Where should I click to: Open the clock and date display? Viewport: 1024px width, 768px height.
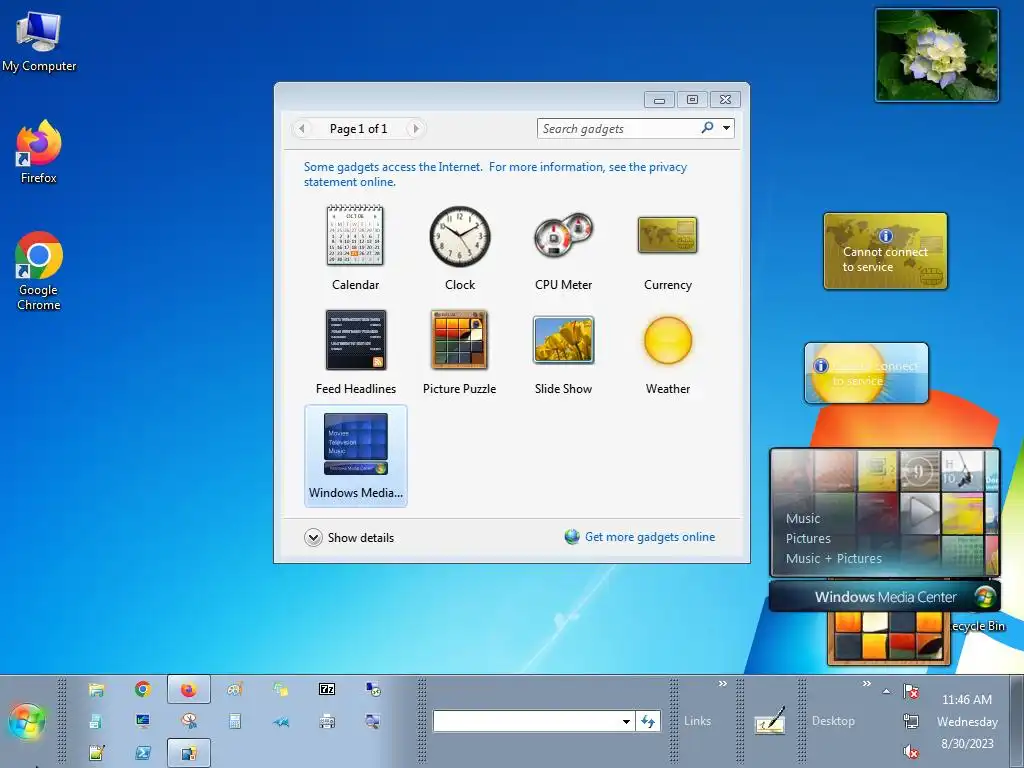(x=967, y=721)
